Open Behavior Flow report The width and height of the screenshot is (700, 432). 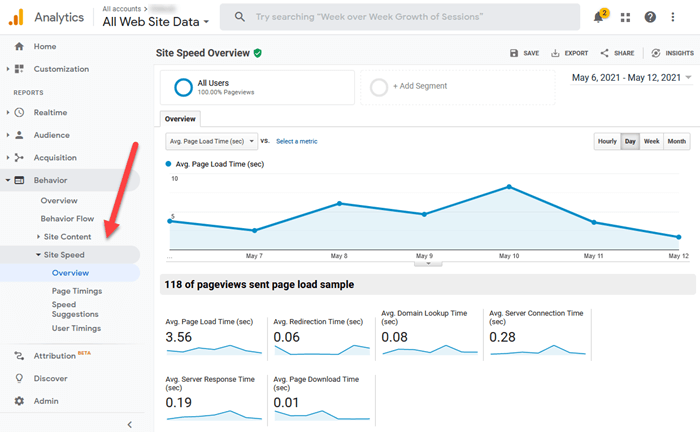click(67, 219)
